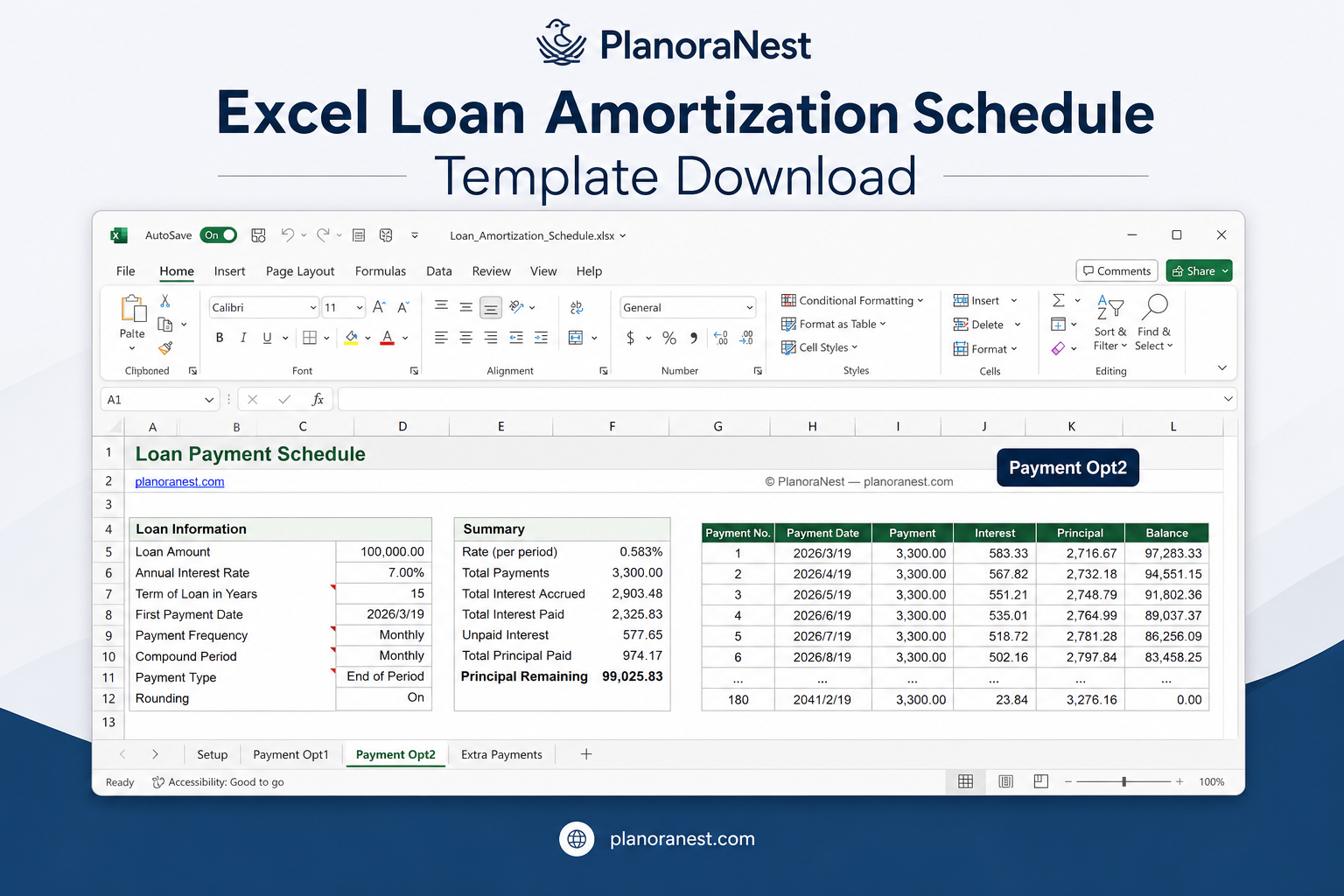Click the Undo arrow icon
This screenshot has width=1344, height=896.
coord(287,234)
